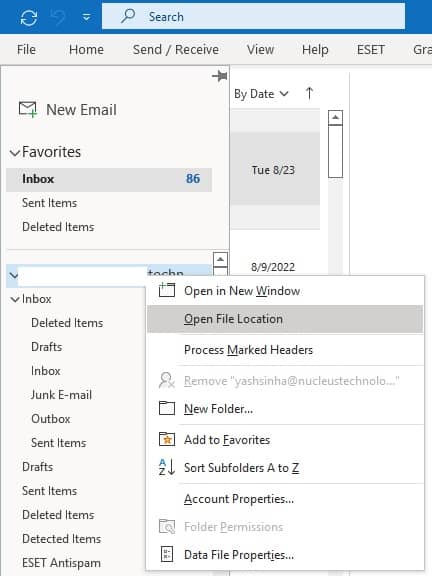Open the ESET ribbon tab

pyautogui.click(x=371, y=49)
